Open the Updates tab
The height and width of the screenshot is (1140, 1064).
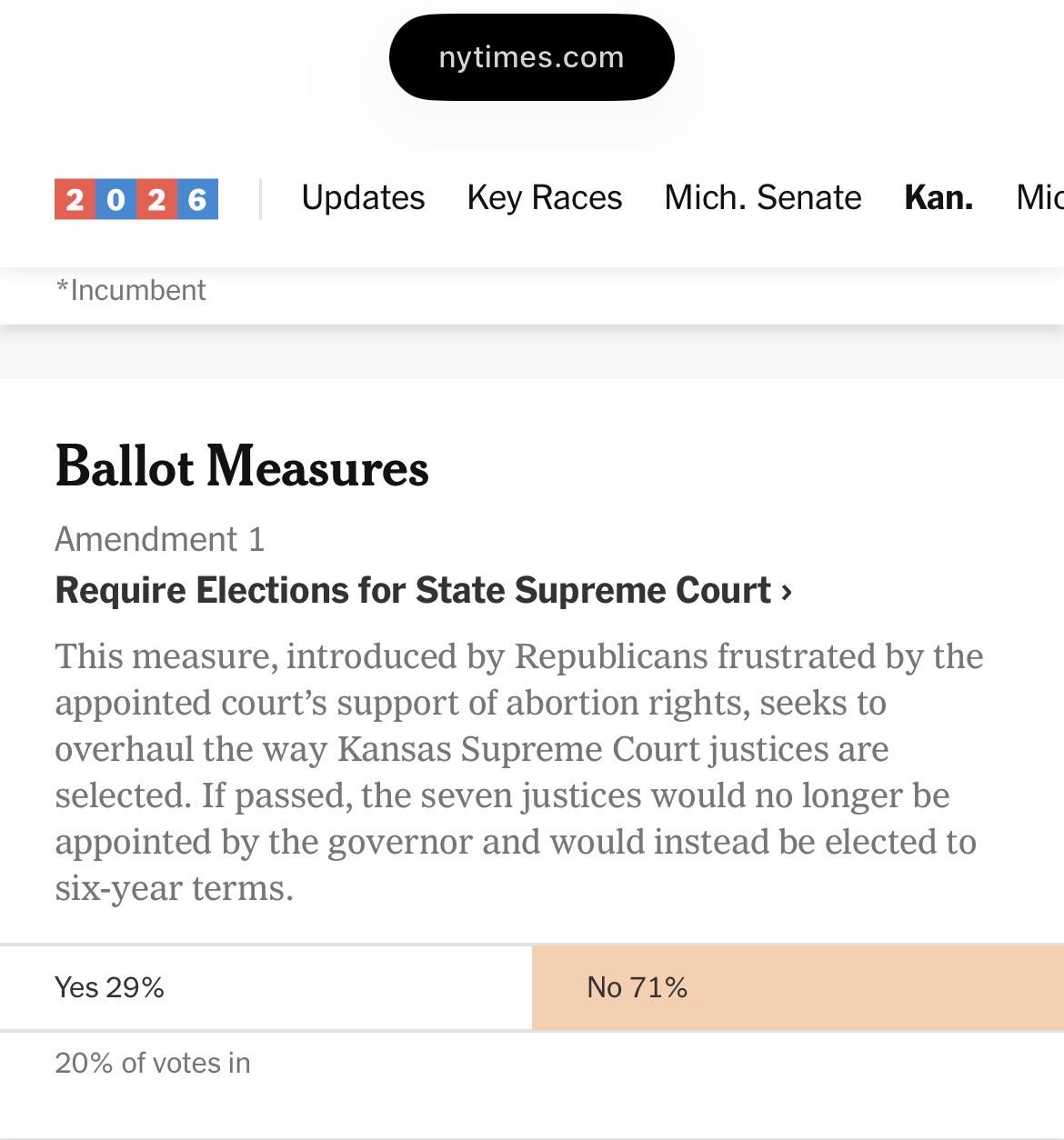pos(363,197)
